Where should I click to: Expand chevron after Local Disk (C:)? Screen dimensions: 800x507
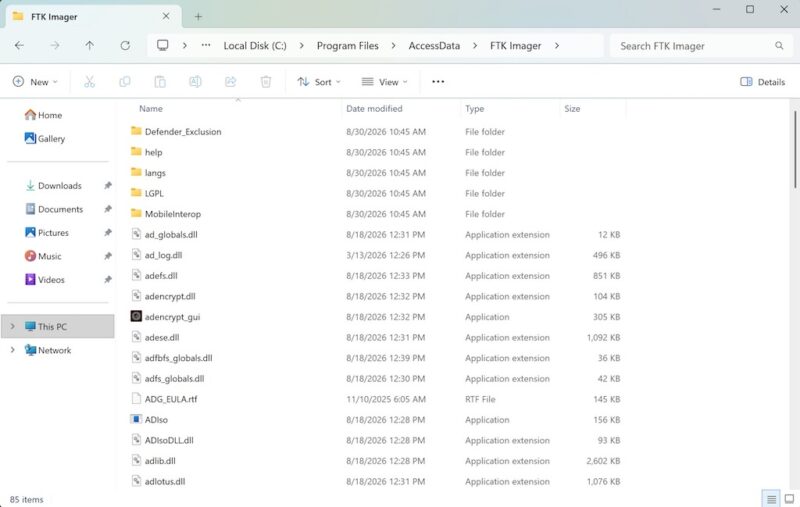(302, 45)
